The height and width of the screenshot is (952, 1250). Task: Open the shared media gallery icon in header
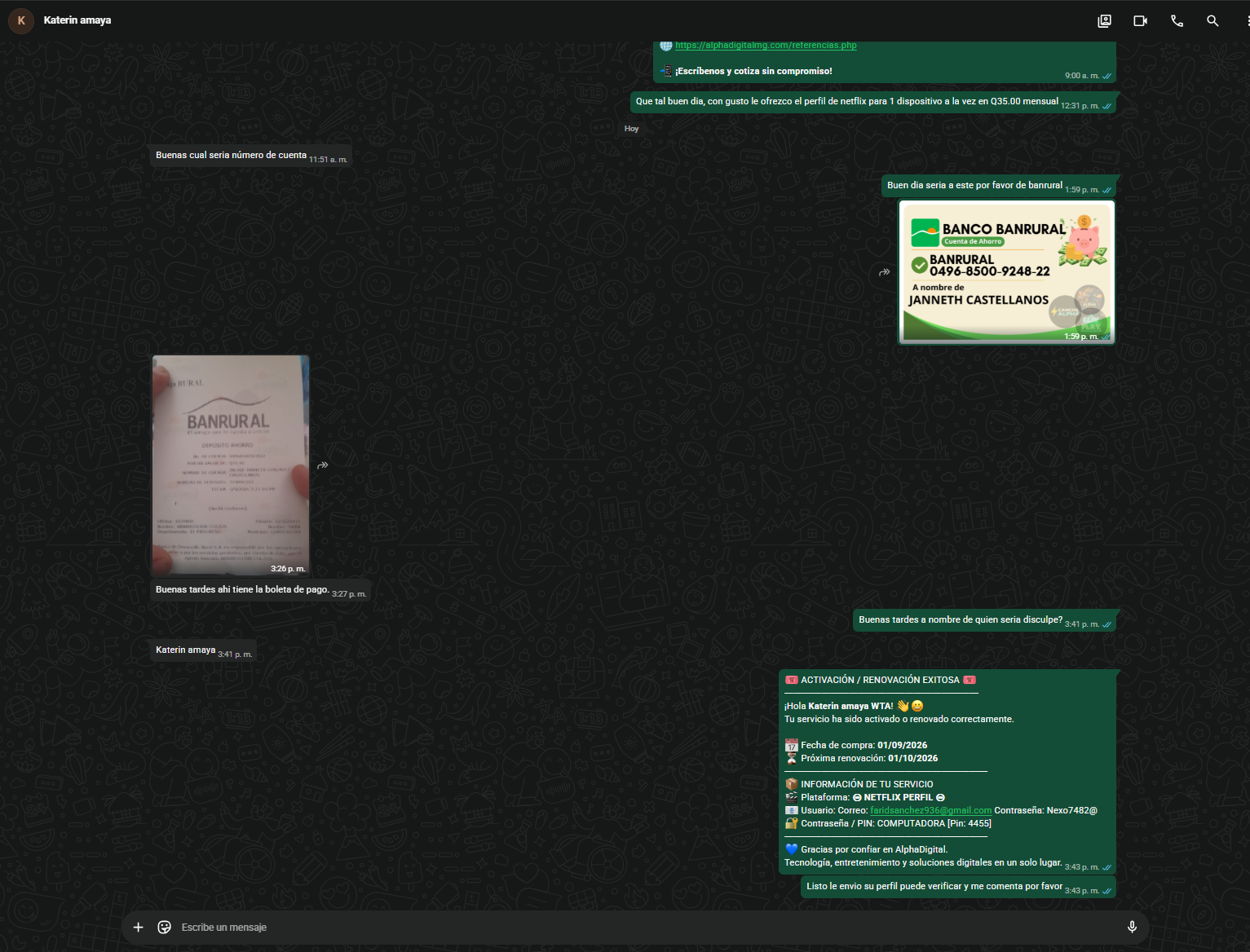pyautogui.click(x=1104, y=21)
